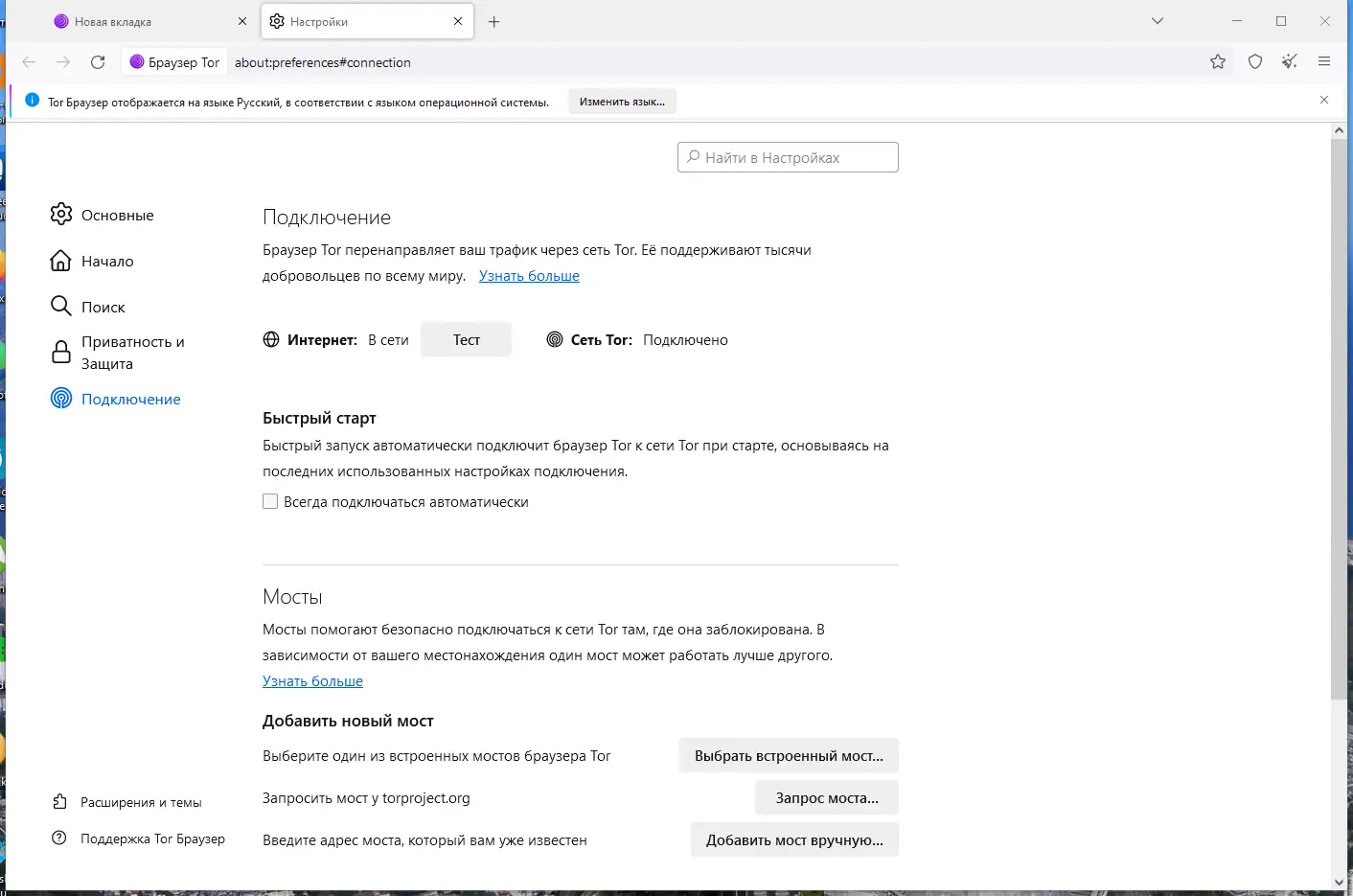Minimize the browser window
Viewport: 1353px width, 896px height.
point(1237,21)
